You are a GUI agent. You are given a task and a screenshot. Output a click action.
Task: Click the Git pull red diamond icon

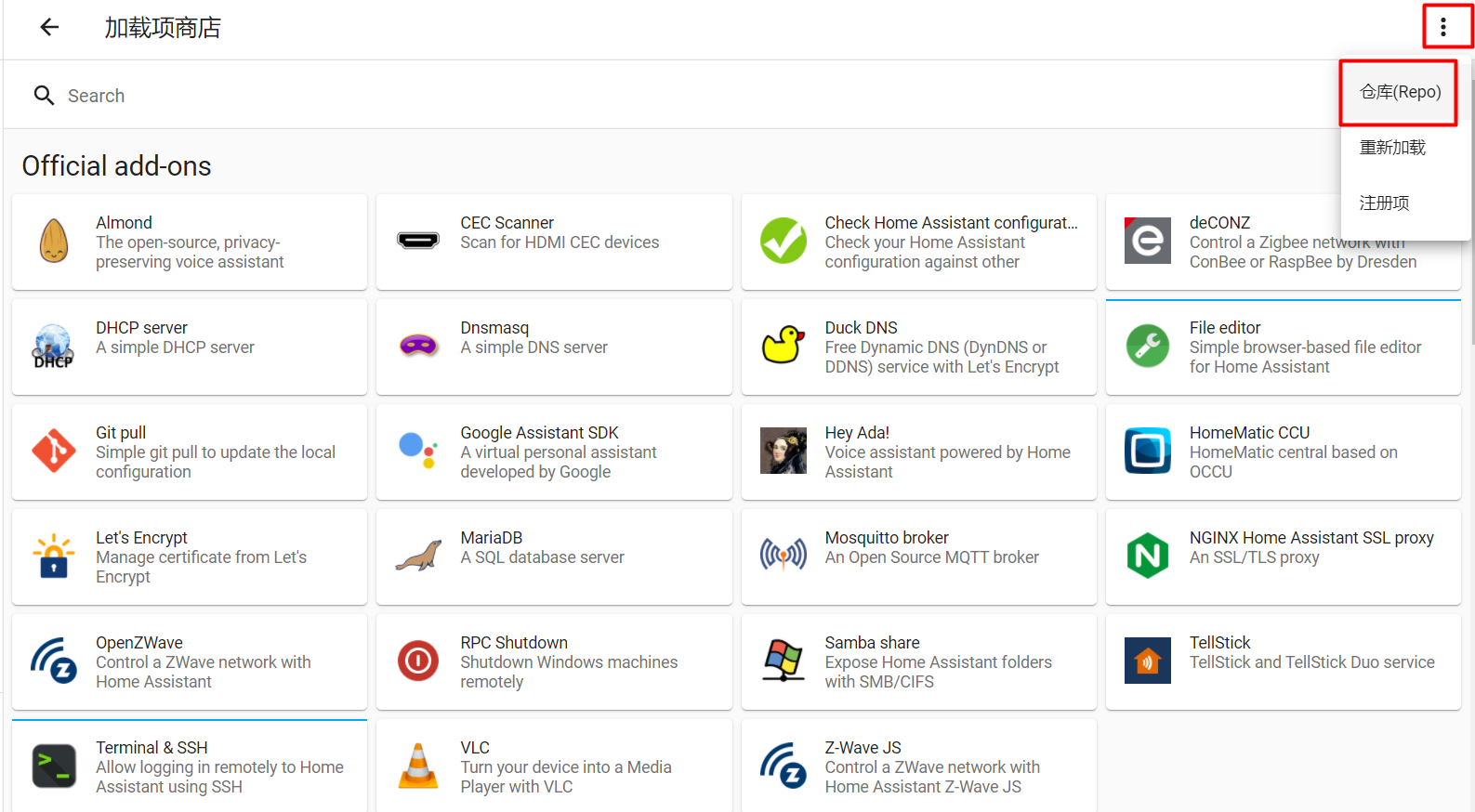pyautogui.click(x=54, y=452)
